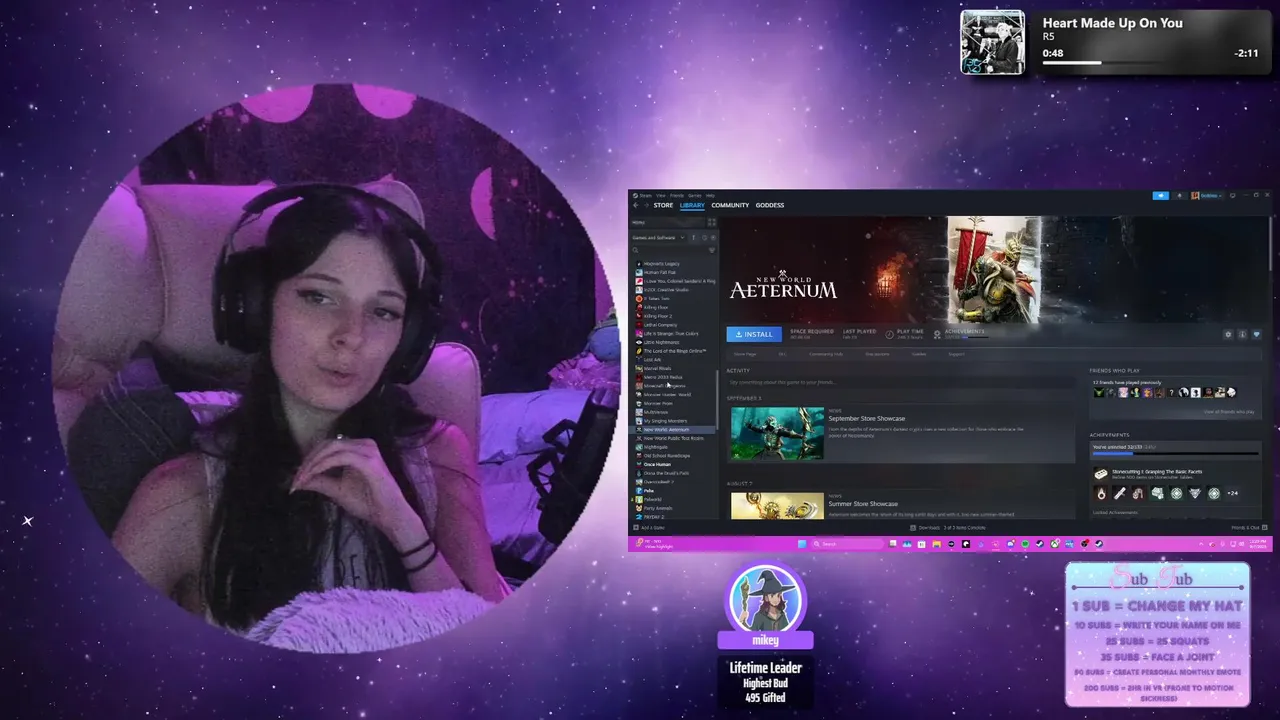Image resolution: width=1280 pixels, height=720 pixels.
Task: Open the Steam menu in menu bar
Action: (x=645, y=195)
